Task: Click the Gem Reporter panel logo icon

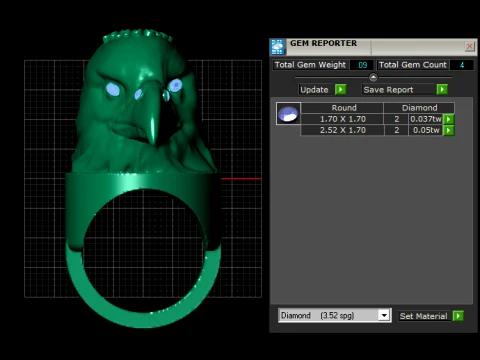Action: 278,47
